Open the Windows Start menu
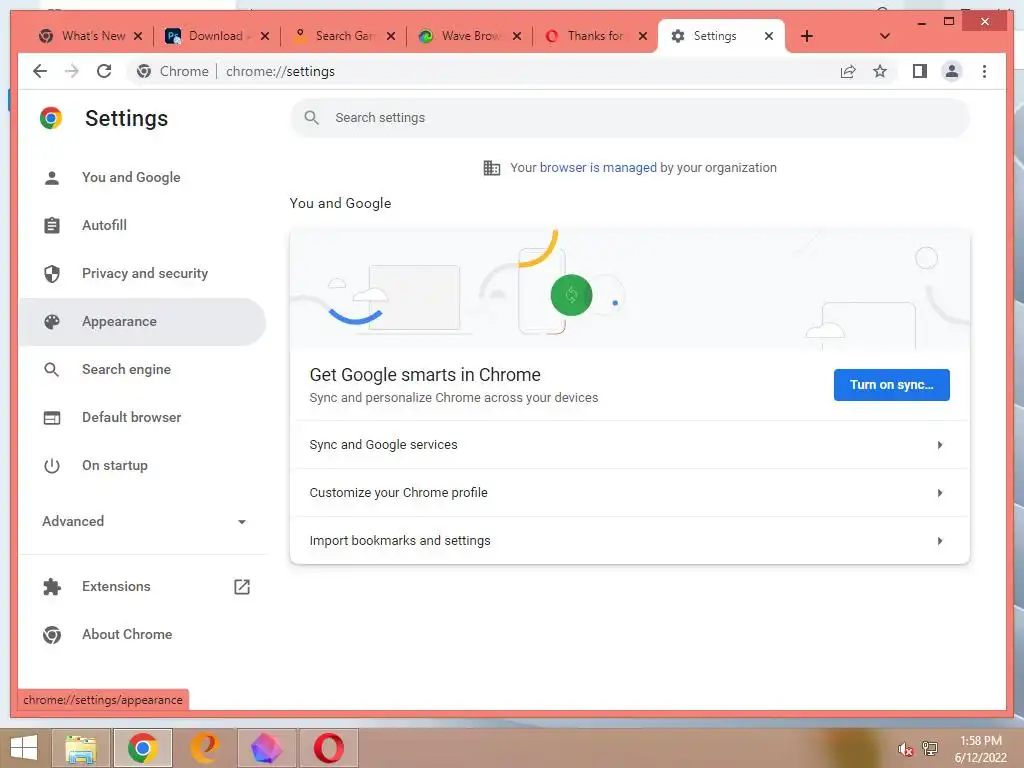Viewport: 1024px width, 768px height. (x=24, y=748)
